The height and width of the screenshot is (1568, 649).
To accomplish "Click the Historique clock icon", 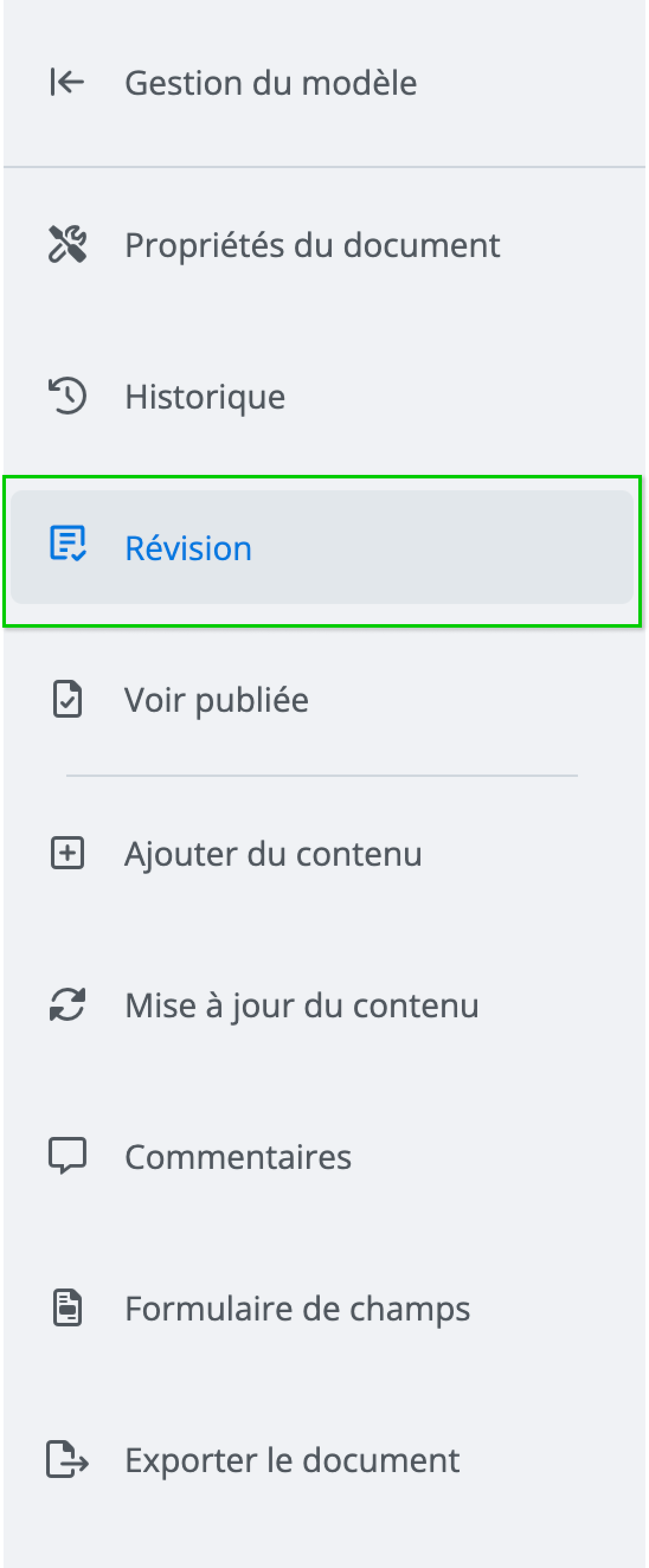I will coord(67,396).
